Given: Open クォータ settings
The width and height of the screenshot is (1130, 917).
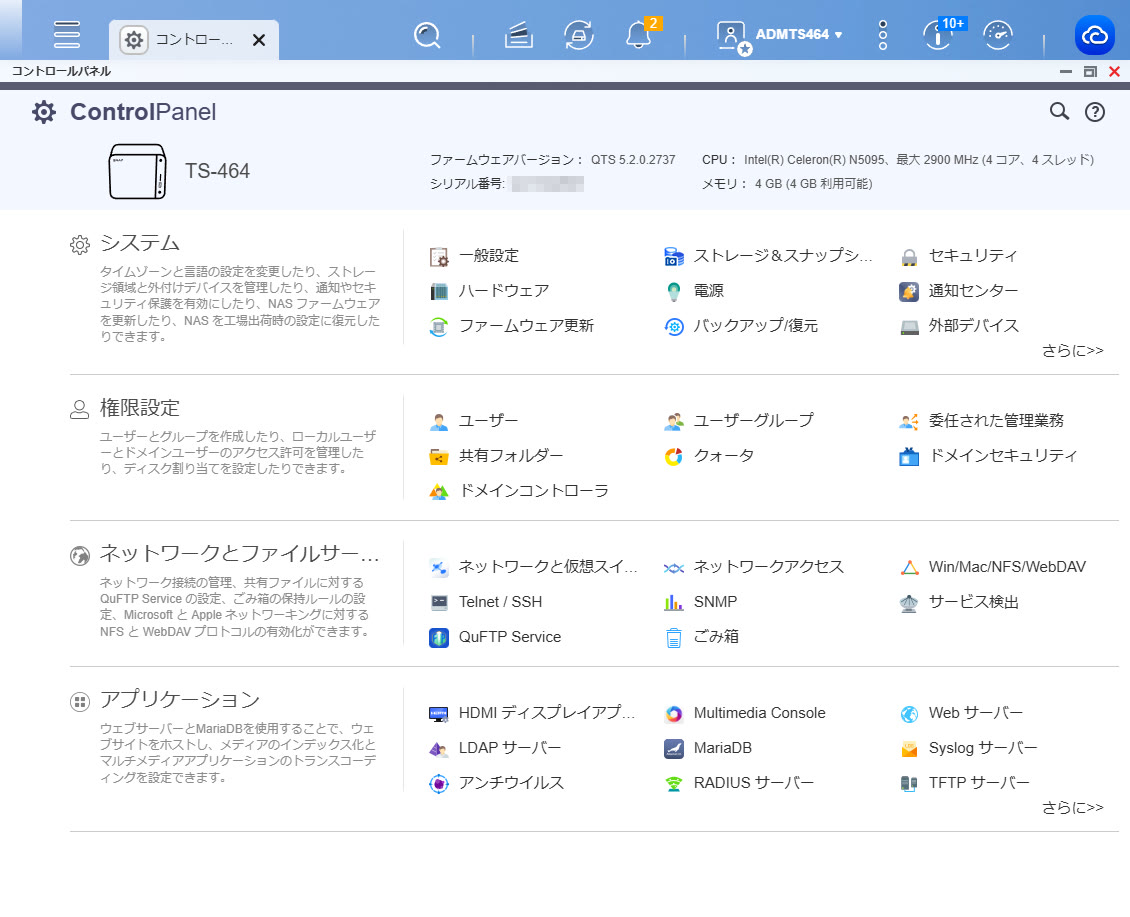Looking at the screenshot, I should pos(709,456).
